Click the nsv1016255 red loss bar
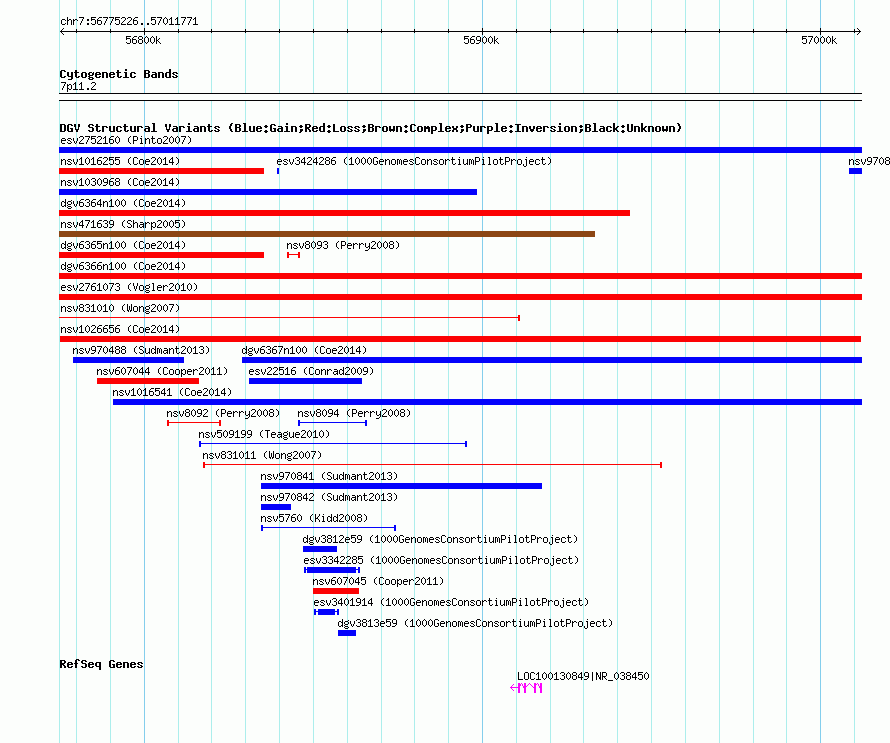Image resolution: width=890 pixels, height=743 pixels. pyautogui.click(x=161, y=171)
